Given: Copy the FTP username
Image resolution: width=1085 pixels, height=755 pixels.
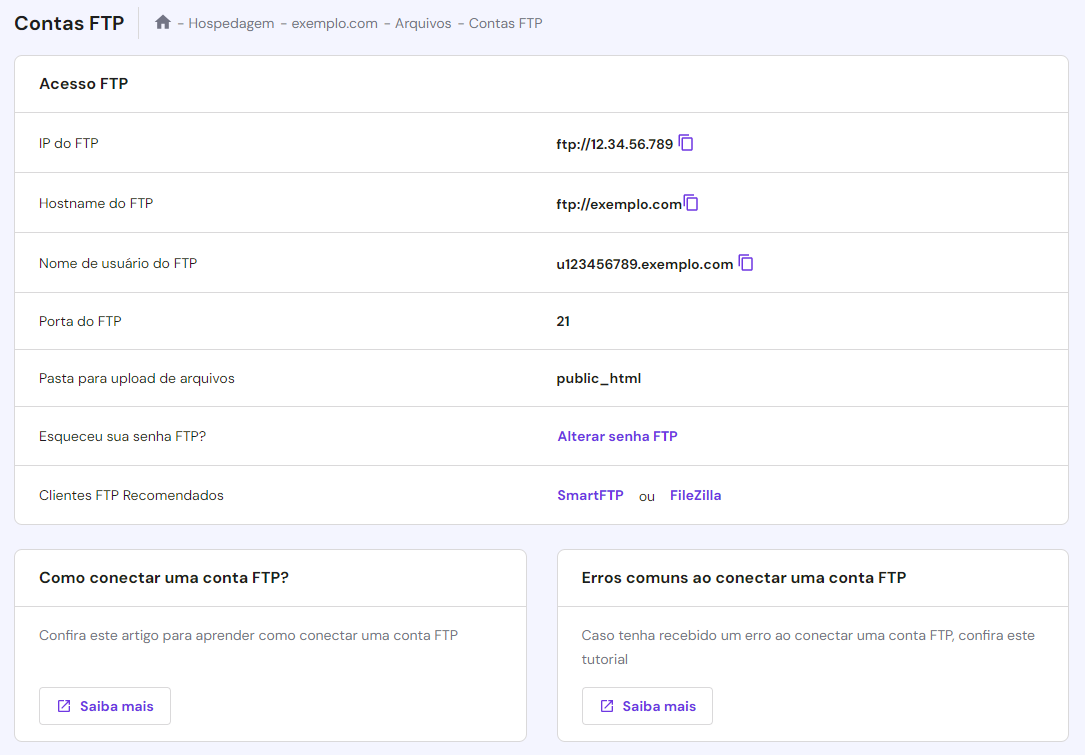Looking at the screenshot, I should point(746,262).
